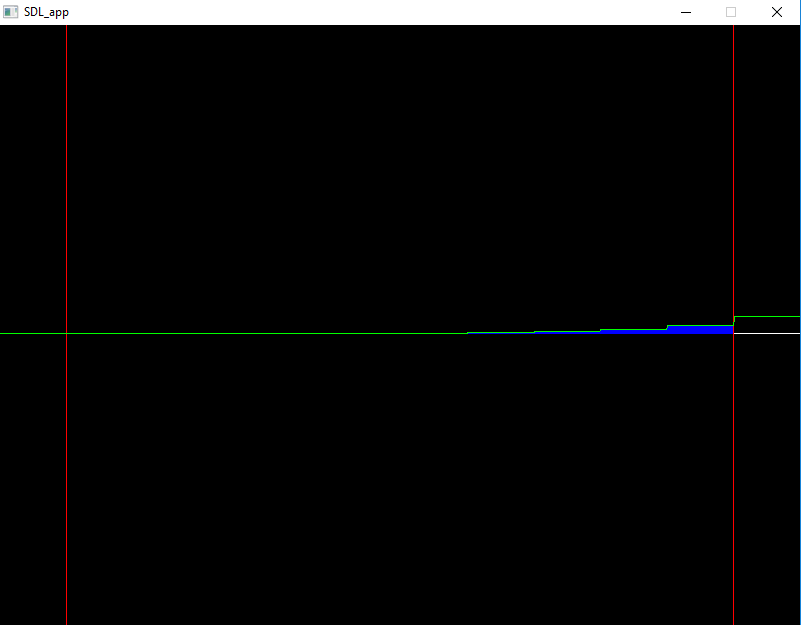Screen dimensions: 801x625
Task: Click the top end of the red vertical line
Action: coord(66,28)
